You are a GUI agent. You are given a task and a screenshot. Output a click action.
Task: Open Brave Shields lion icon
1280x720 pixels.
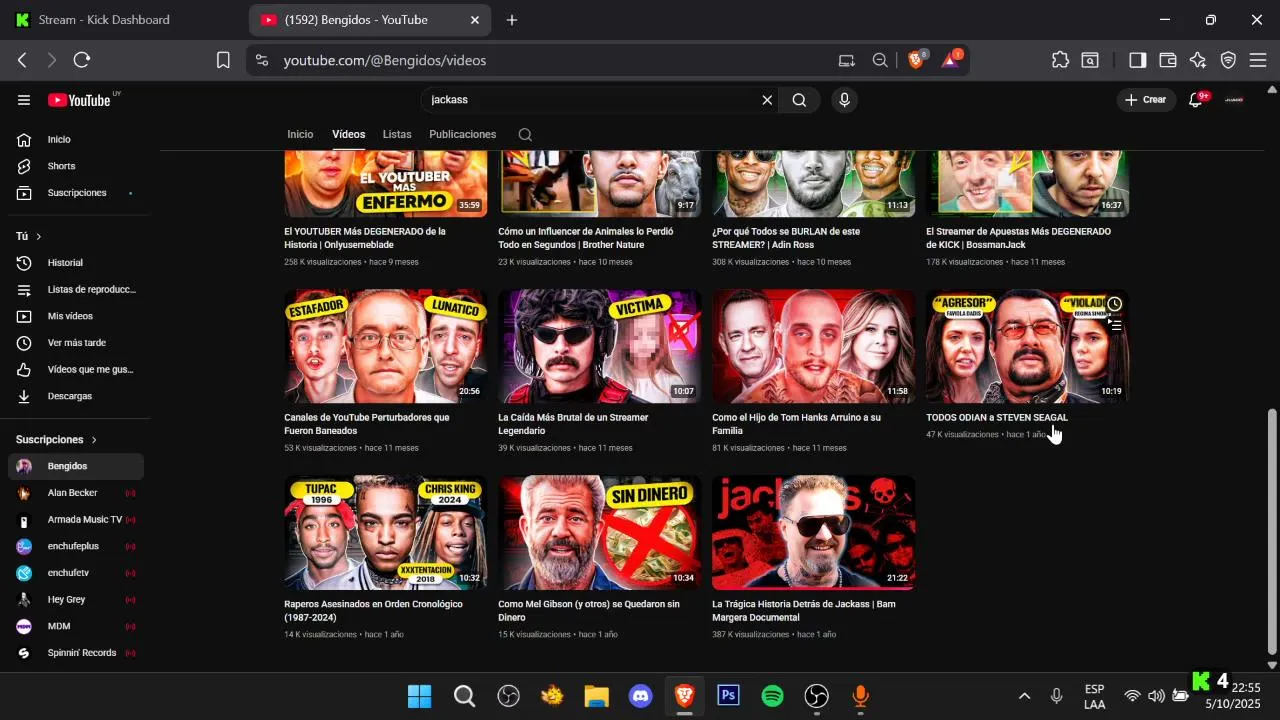pos(916,60)
